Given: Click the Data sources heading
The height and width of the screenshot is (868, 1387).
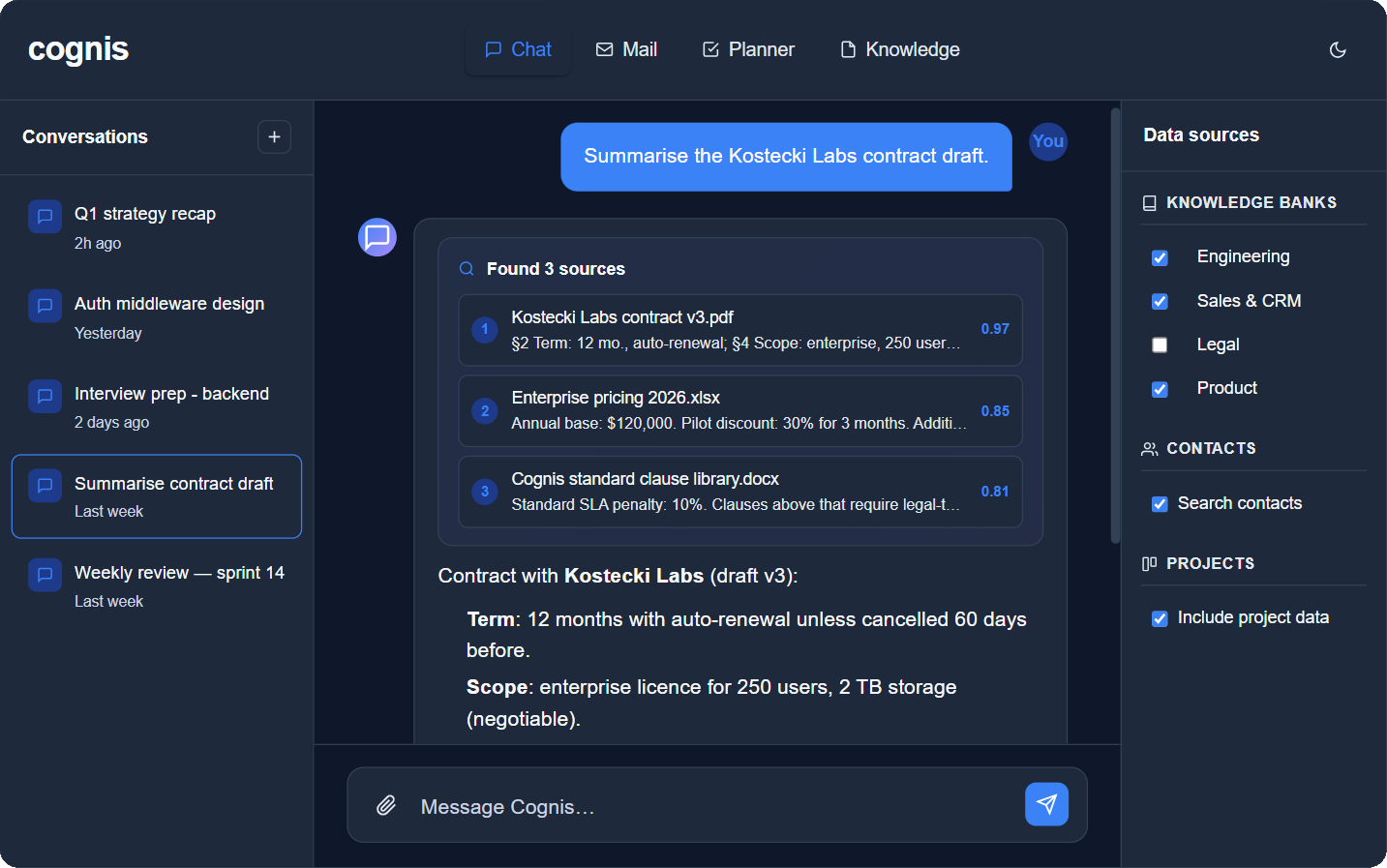Looking at the screenshot, I should click(1201, 135).
